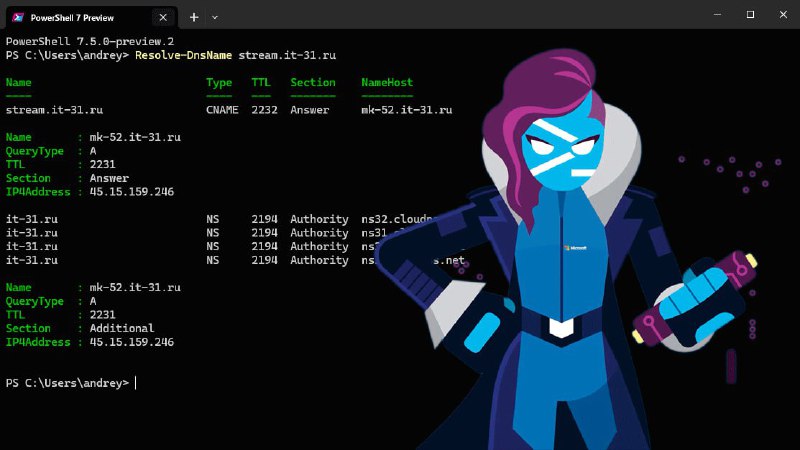This screenshot has width=800, height=450.
Task: Click the stream.it-31.ru command argument
Action: pos(287,55)
